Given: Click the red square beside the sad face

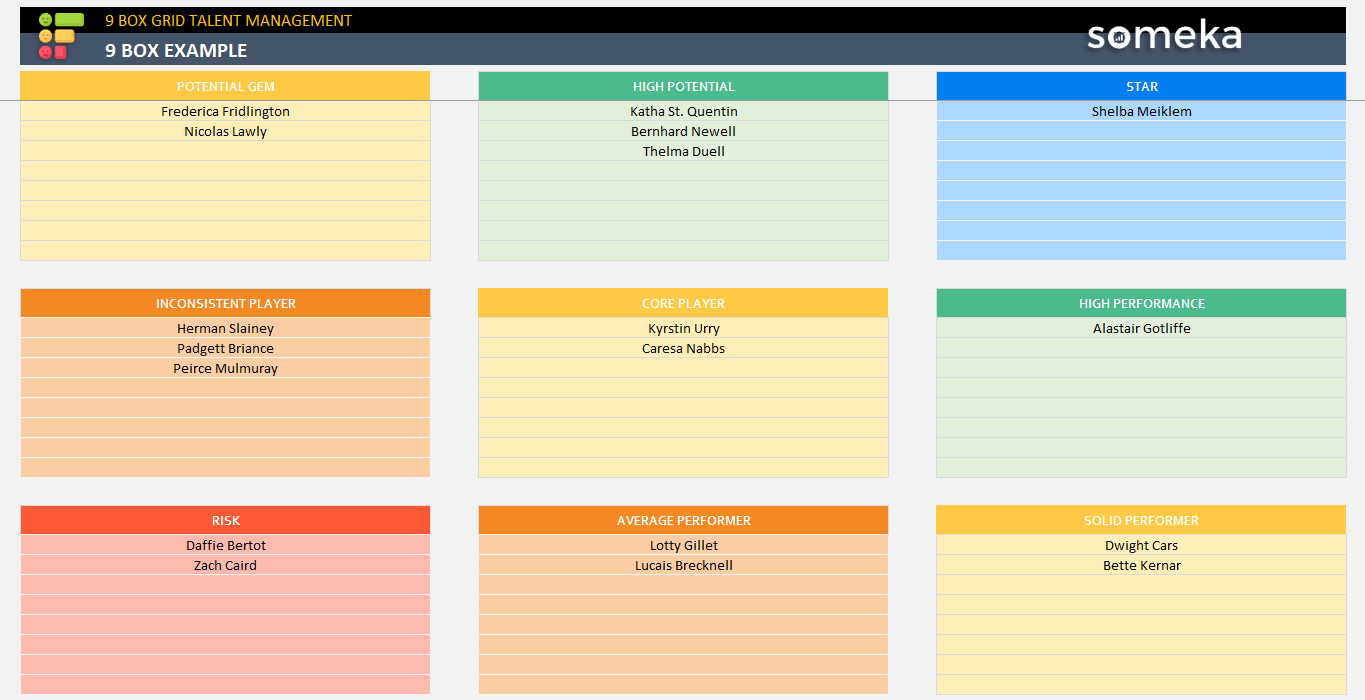Looking at the screenshot, I should (x=61, y=51).
